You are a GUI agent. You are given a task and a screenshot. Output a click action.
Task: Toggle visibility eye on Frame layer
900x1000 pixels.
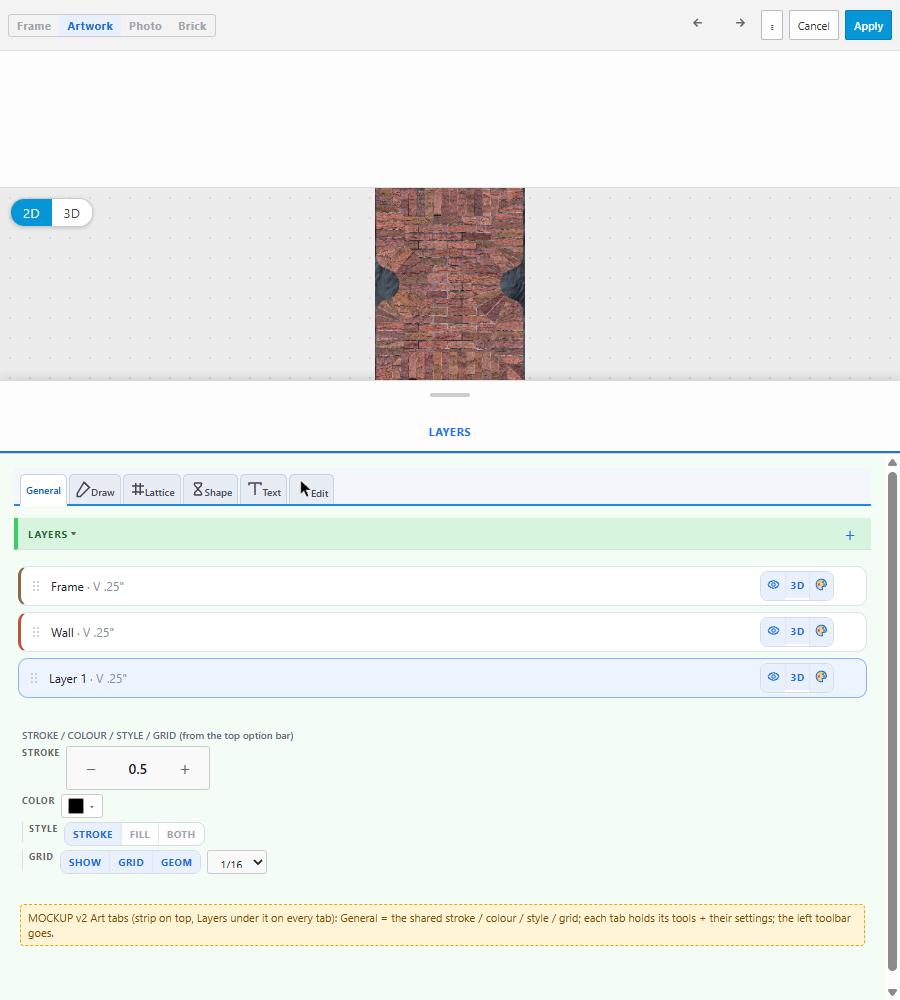[x=773, y=585]
